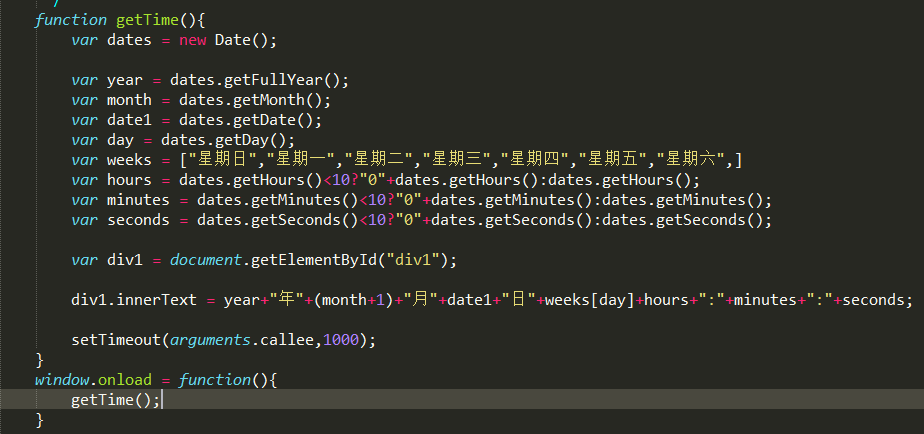
Task: Select the "星期日" string in the weeks array
Action: [x=223, y=160]
